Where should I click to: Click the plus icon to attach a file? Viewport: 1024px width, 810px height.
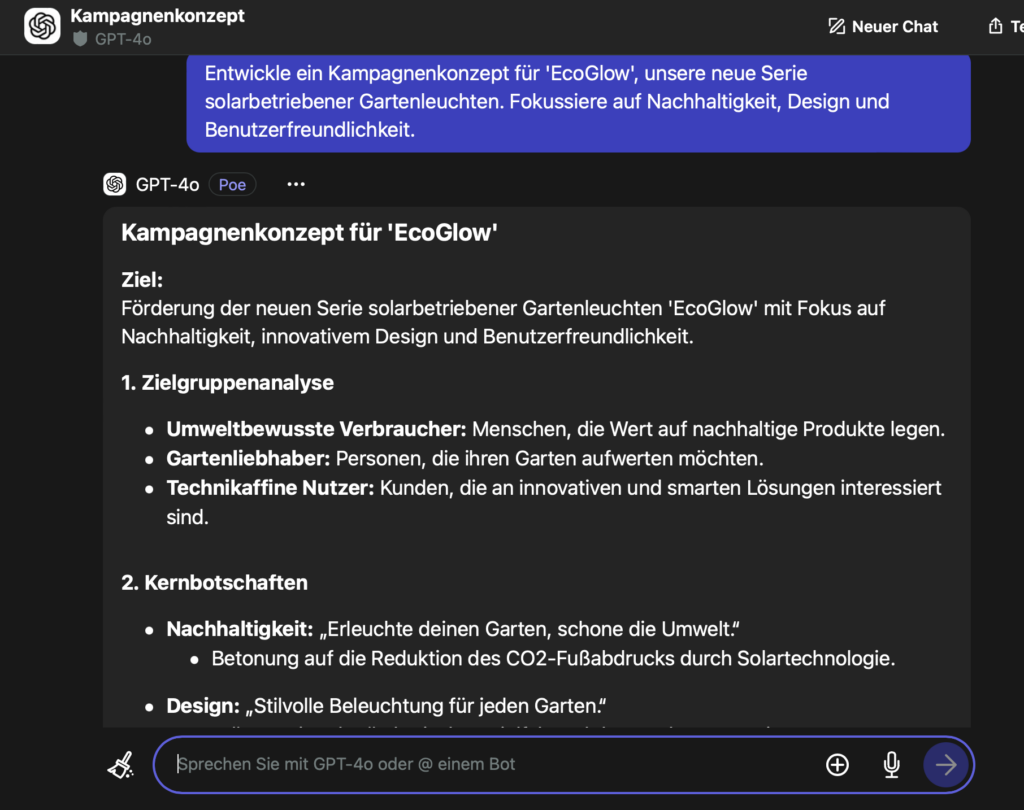click(837, 765)
